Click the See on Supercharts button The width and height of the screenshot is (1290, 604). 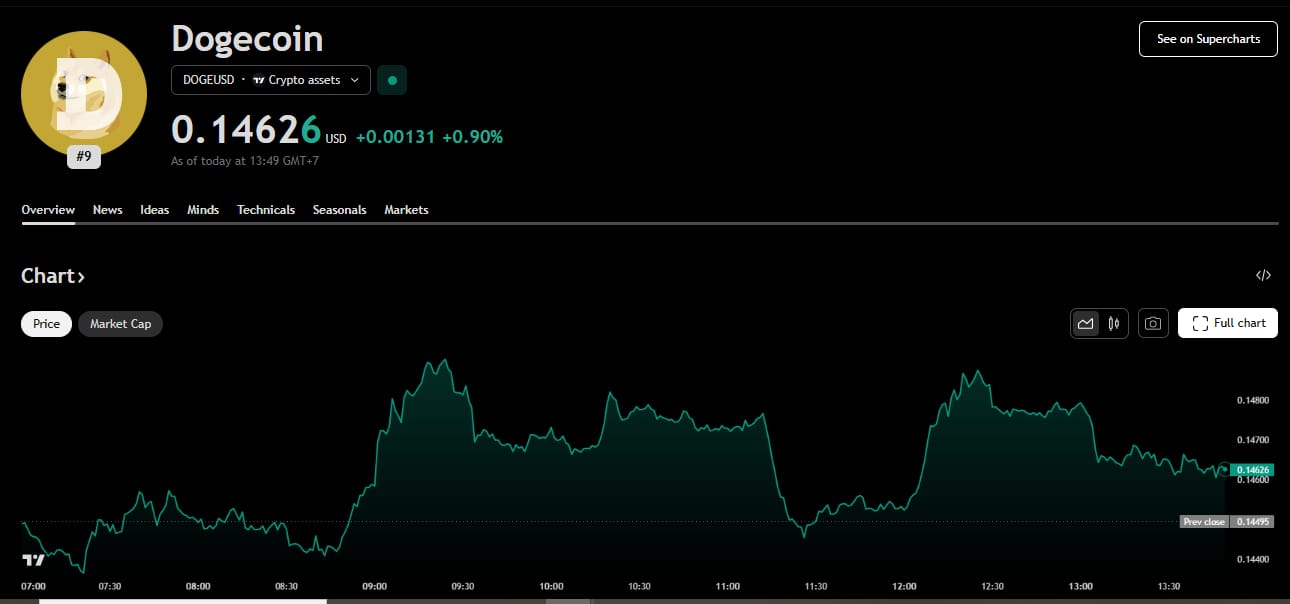[1208, 39]
